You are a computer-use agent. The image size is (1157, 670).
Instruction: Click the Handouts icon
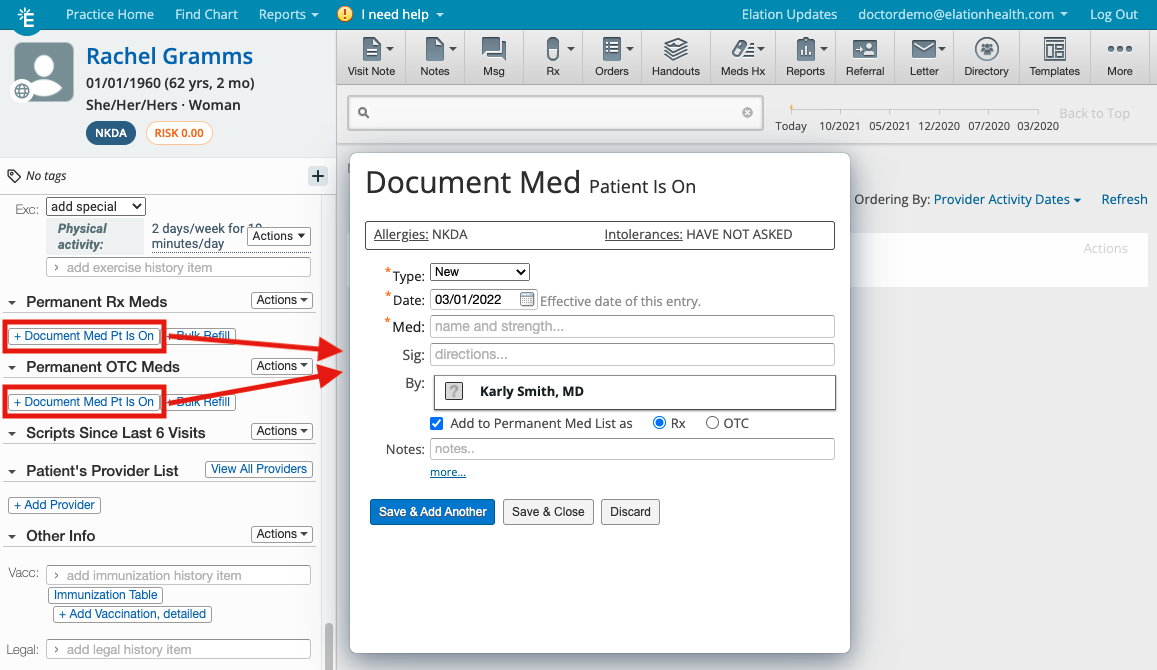coord(675,55)
